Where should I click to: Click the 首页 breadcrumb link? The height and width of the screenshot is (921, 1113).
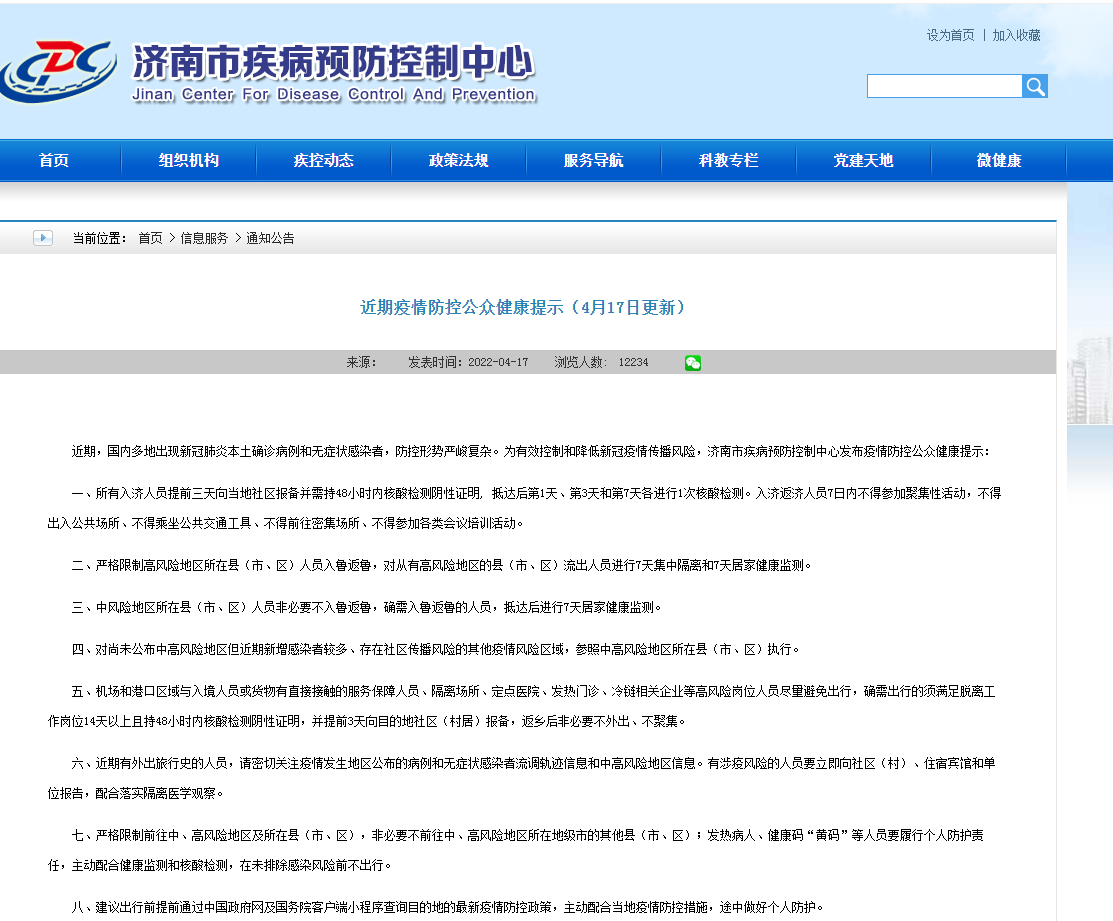click(150, 238)
